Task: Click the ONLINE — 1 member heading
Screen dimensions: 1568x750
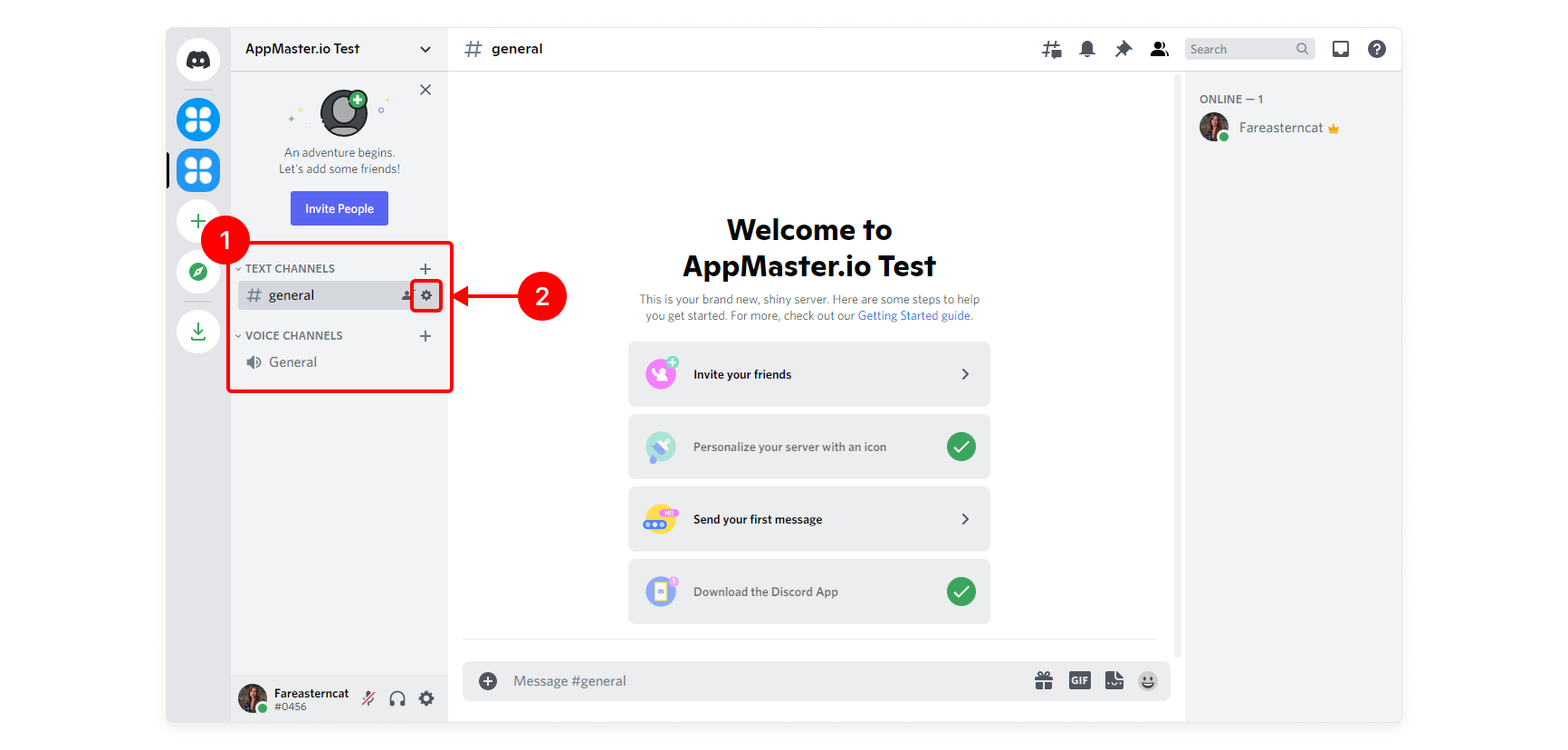Action: coord(1231,100)
